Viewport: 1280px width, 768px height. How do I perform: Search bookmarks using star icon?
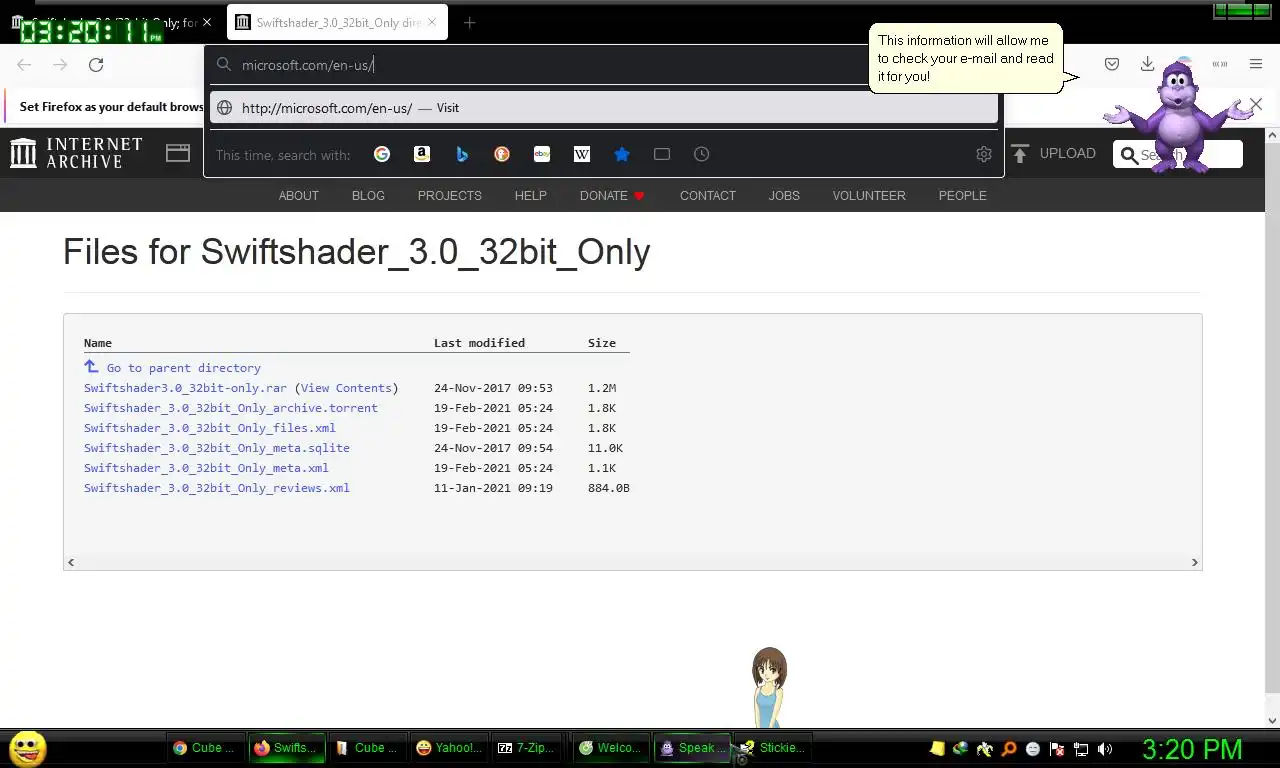[622, 154]
